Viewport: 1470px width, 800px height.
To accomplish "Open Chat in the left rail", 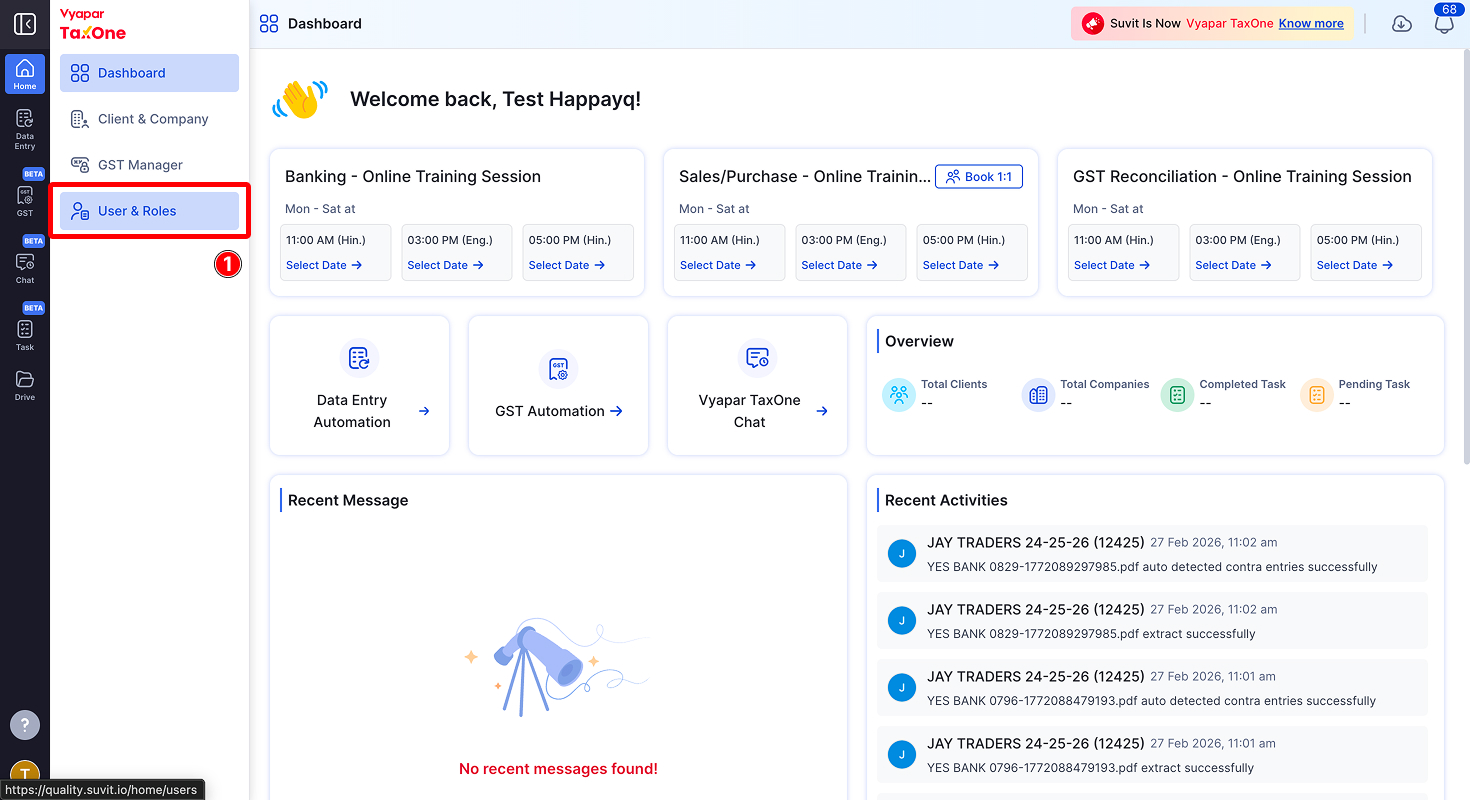I will (x=25, y=267).
